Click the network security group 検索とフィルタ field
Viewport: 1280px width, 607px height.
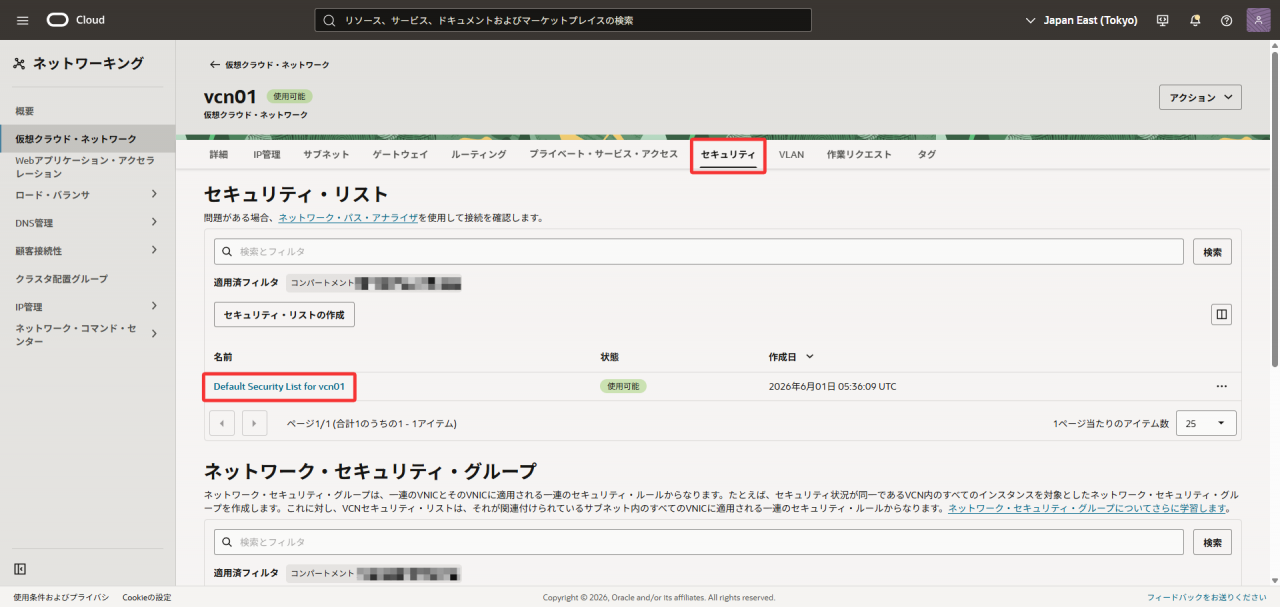pos(699,542)
